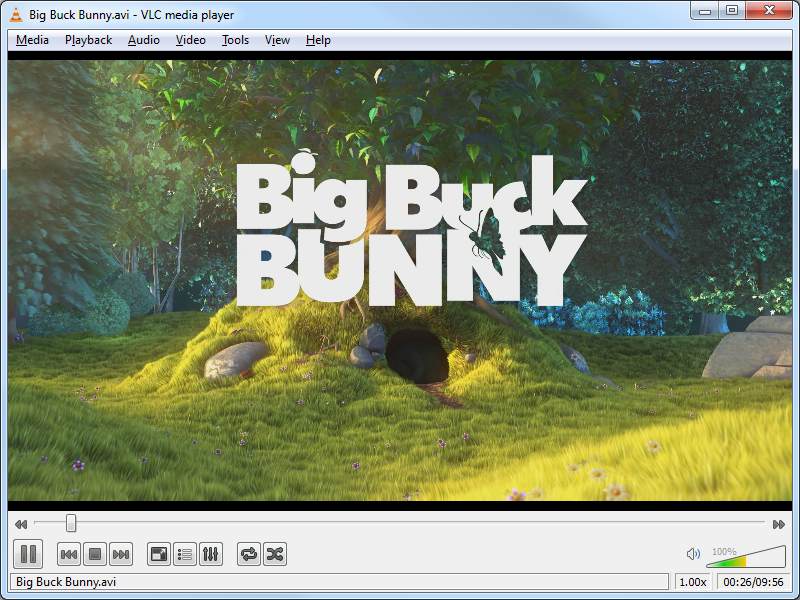The width and height of the screenshot is (800, 600).
Task: Click the 1.00x playback speed indicator
Action: [x=693, y=582]
